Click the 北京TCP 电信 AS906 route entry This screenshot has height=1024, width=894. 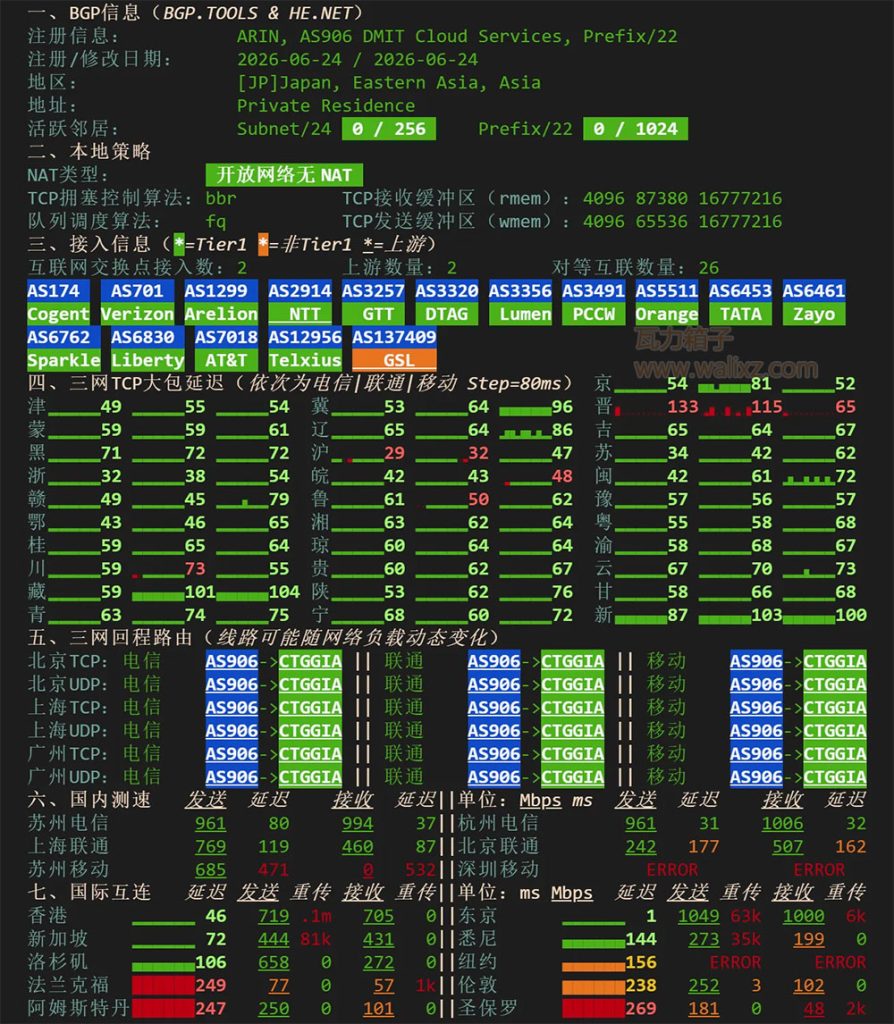pyautogui.click(x=232, y=662)
